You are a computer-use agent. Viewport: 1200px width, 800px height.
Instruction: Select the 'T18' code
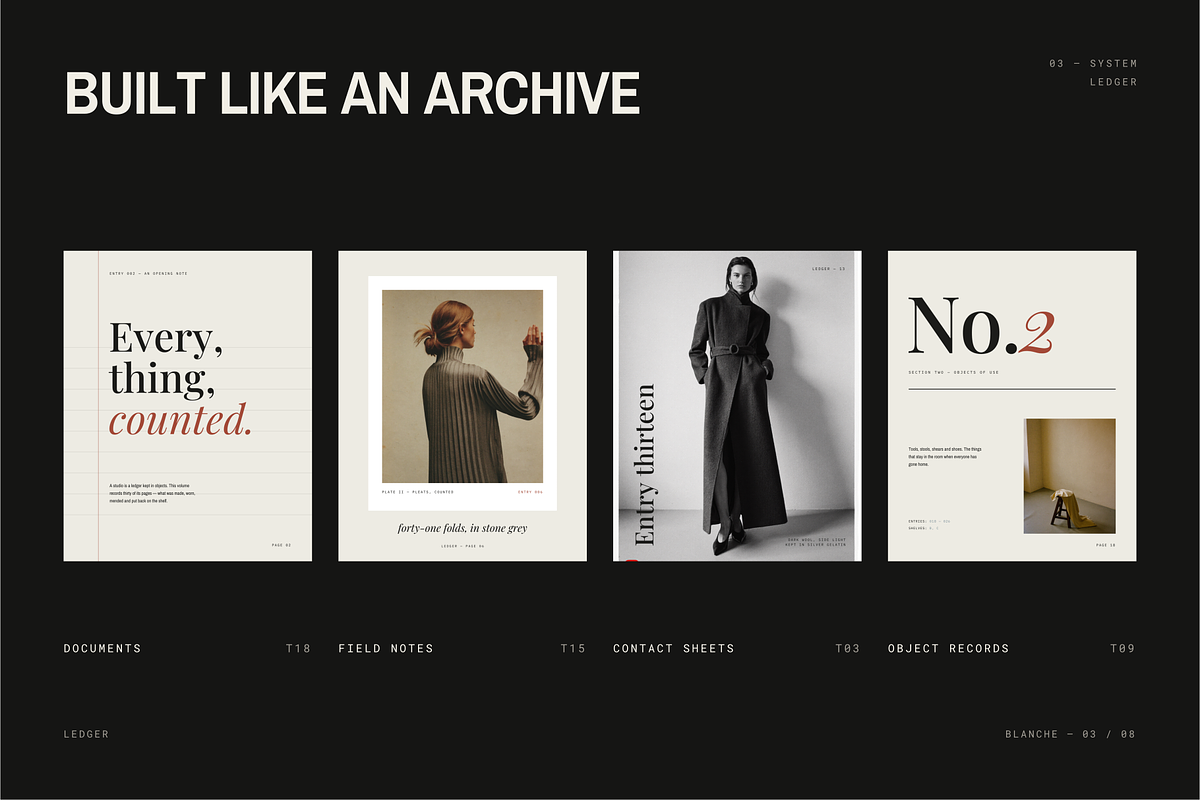[x=298, y=648]
